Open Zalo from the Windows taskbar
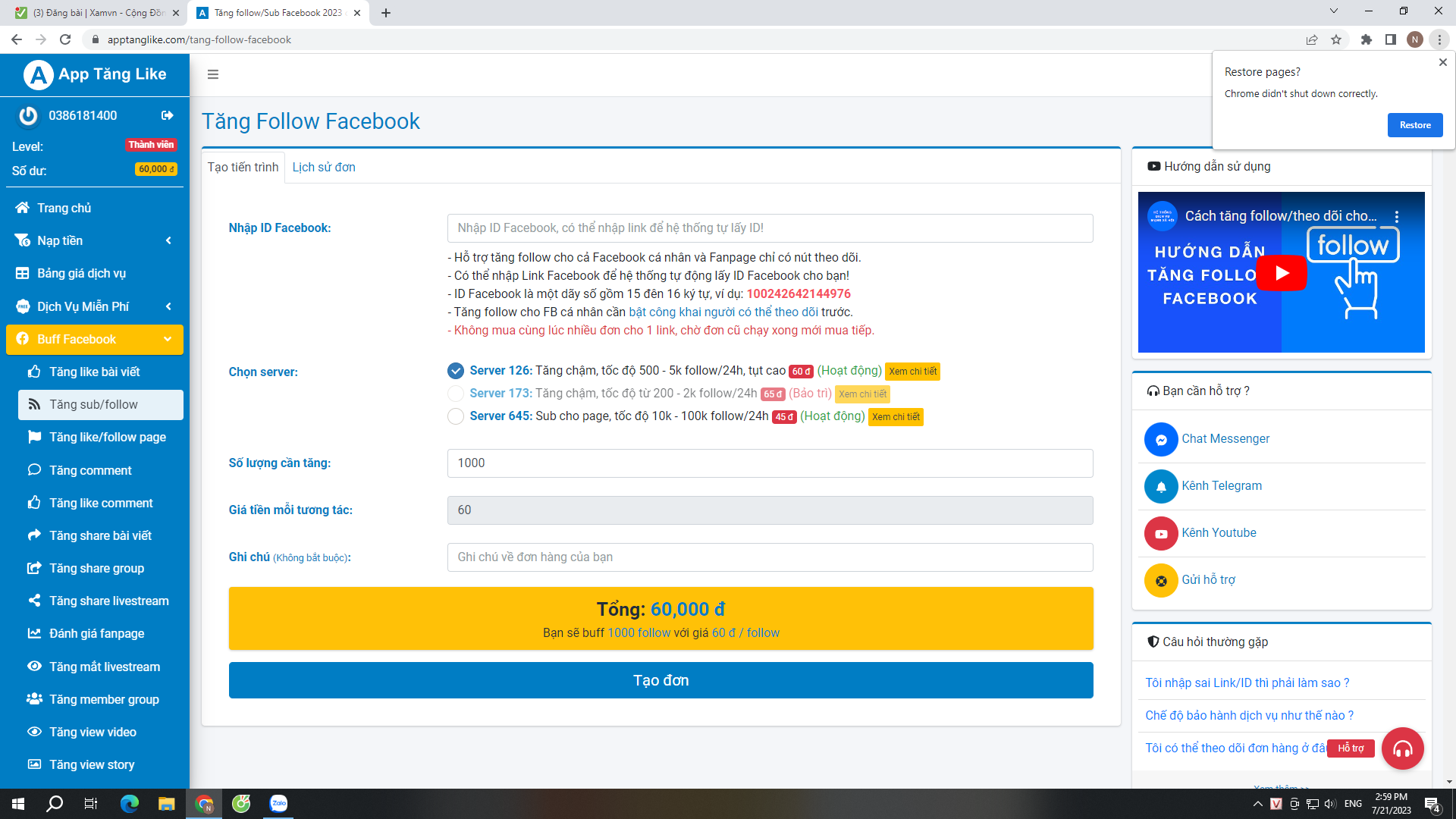This screenshot has width=1456, height=819. (x=278, y=803)
